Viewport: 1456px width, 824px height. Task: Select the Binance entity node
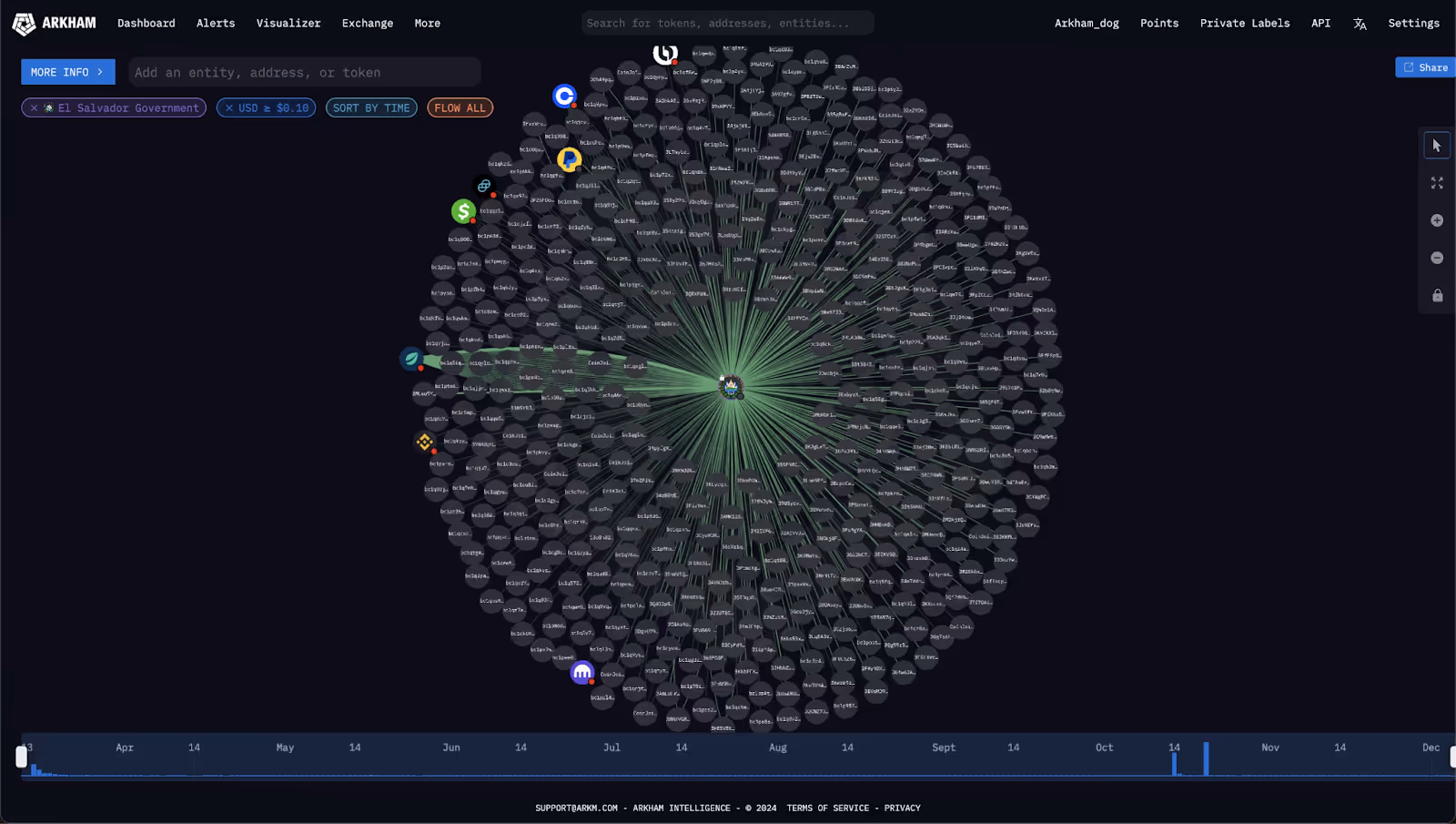(425, 443)
